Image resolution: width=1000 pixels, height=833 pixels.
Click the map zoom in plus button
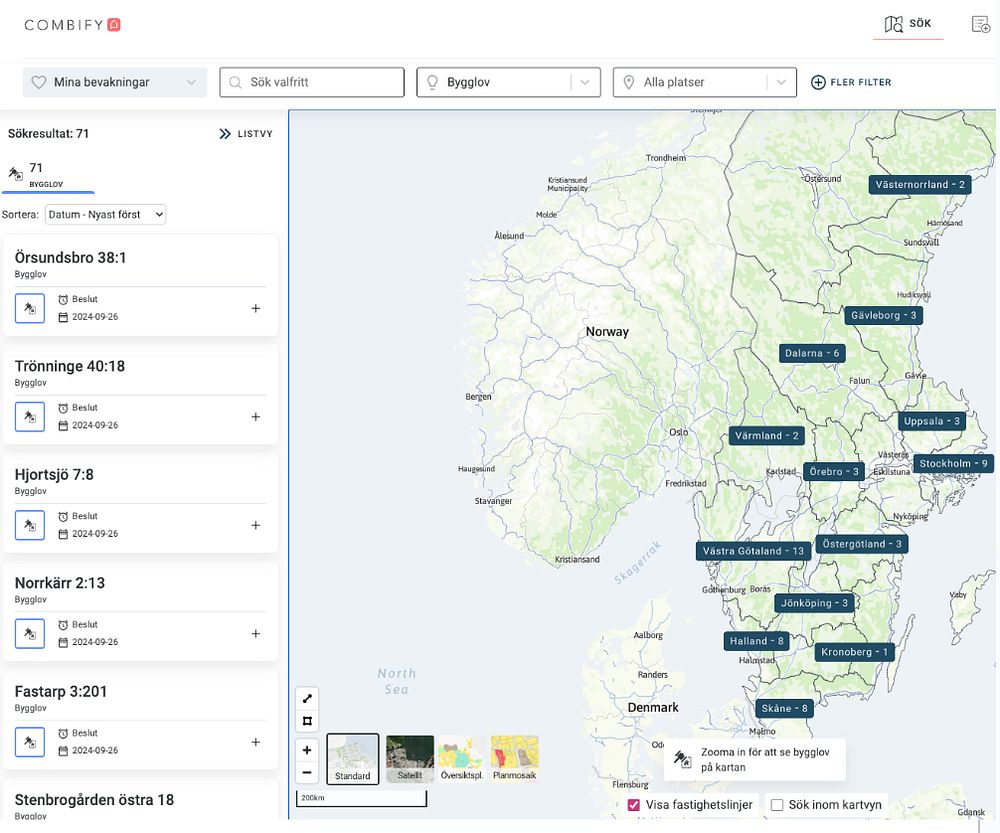pyautogui.click(x=307, y=750)
